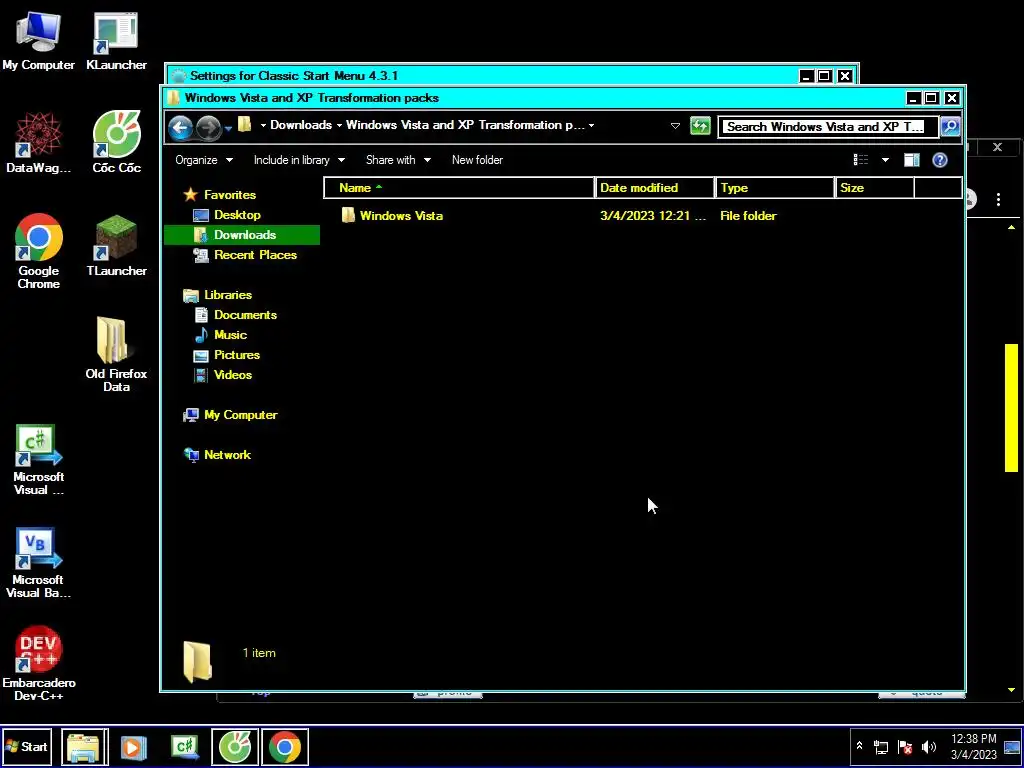Click New folder button
This screenshot has height=768, width=1024.
click(x=477, y=160)
